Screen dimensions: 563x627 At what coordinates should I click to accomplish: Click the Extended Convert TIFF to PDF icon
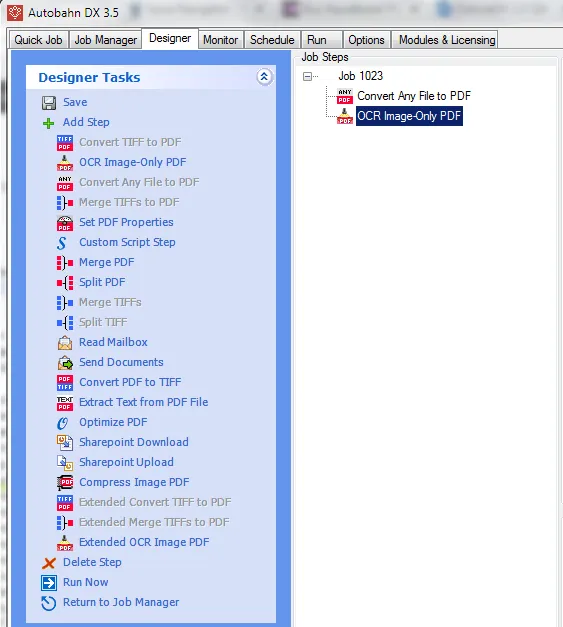tap(65, 503)
